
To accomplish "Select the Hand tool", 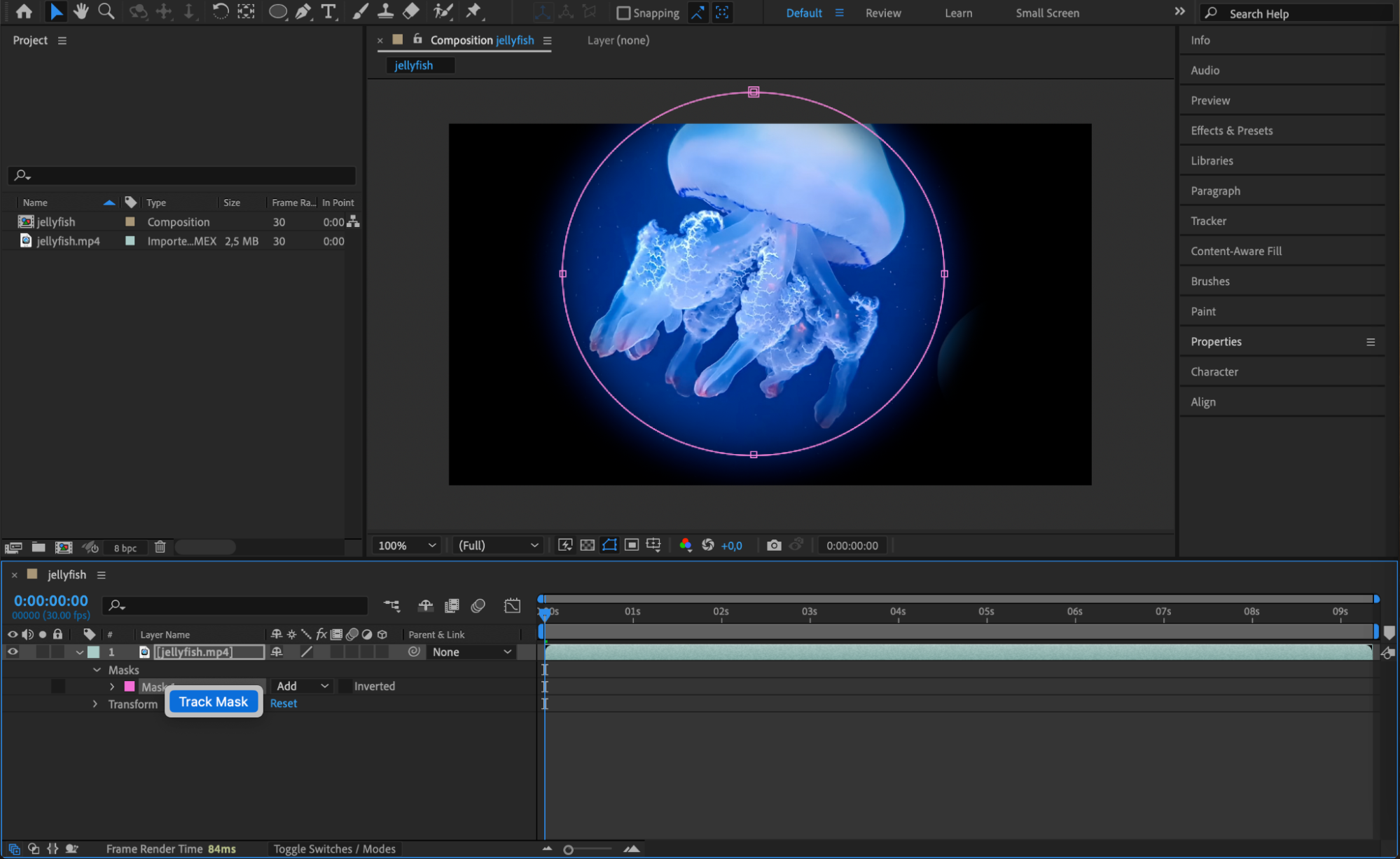I will click(81, 11).
